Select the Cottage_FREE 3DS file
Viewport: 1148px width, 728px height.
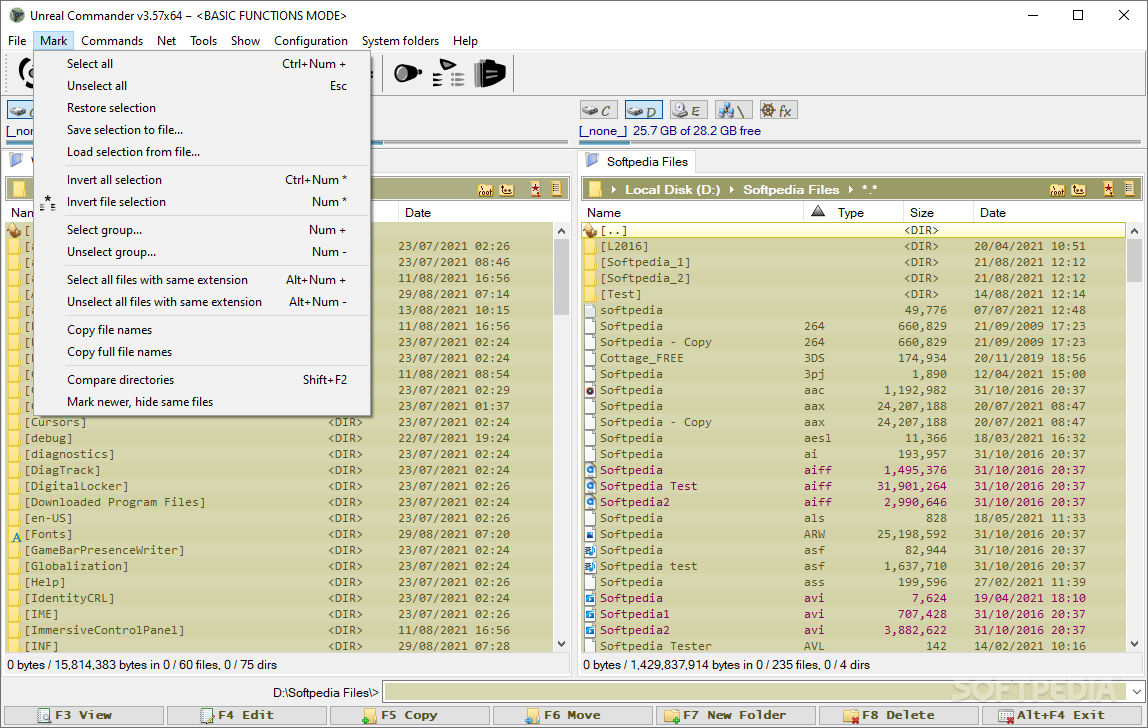(x=854, y=358)
